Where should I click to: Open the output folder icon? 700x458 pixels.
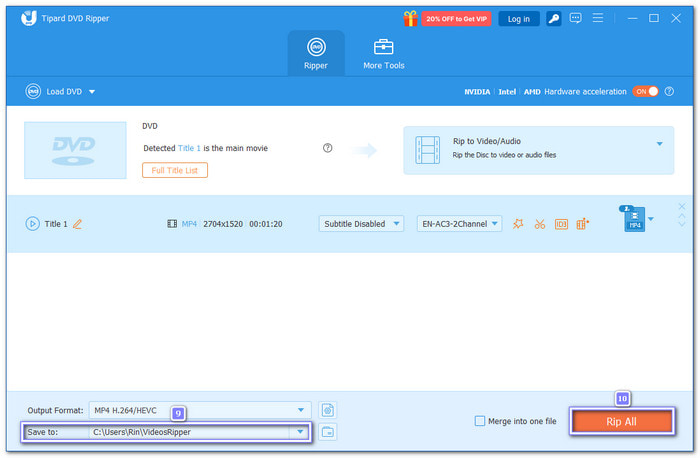tap(328, 432)
